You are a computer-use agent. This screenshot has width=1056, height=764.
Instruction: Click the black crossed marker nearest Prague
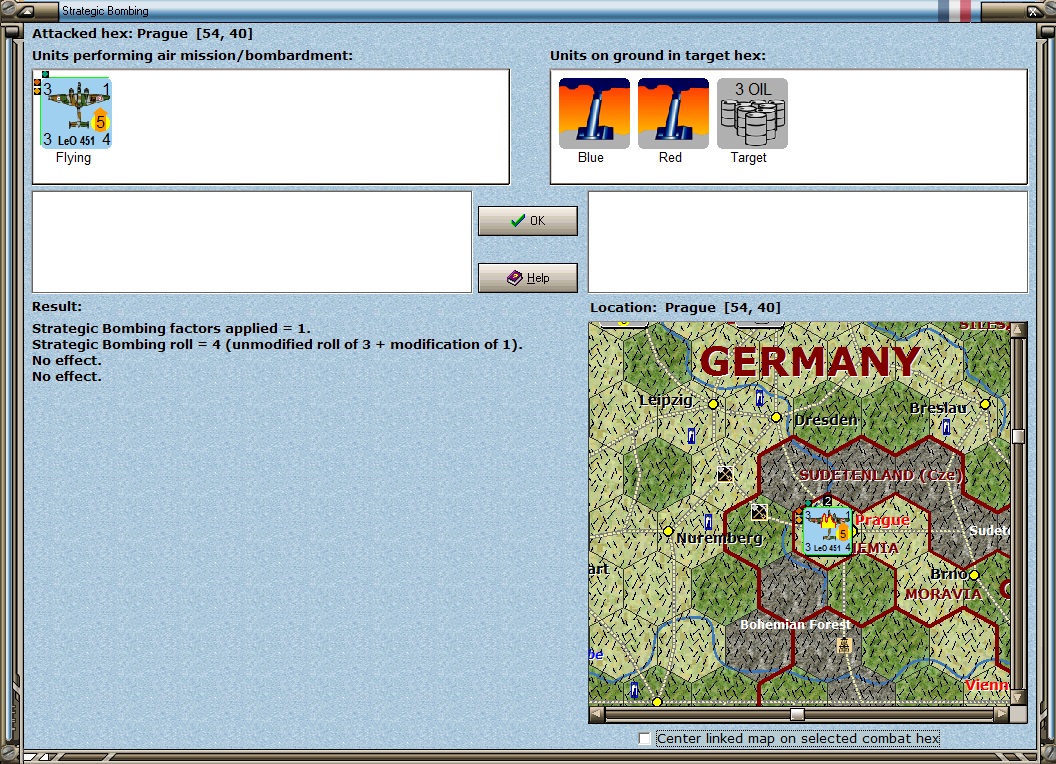pos(759,512)
